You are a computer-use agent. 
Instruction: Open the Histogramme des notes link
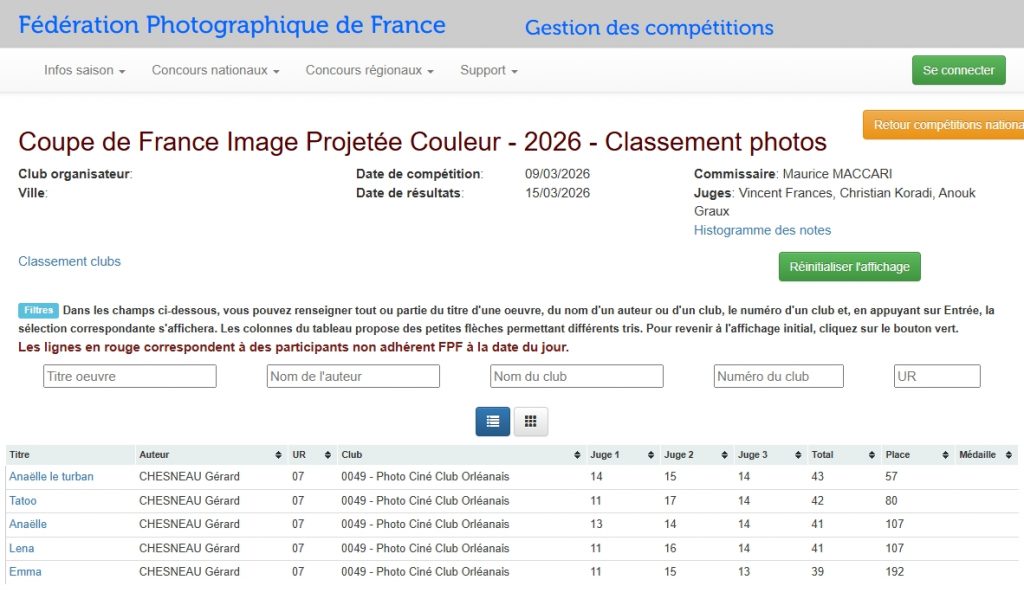pos(762,230)
